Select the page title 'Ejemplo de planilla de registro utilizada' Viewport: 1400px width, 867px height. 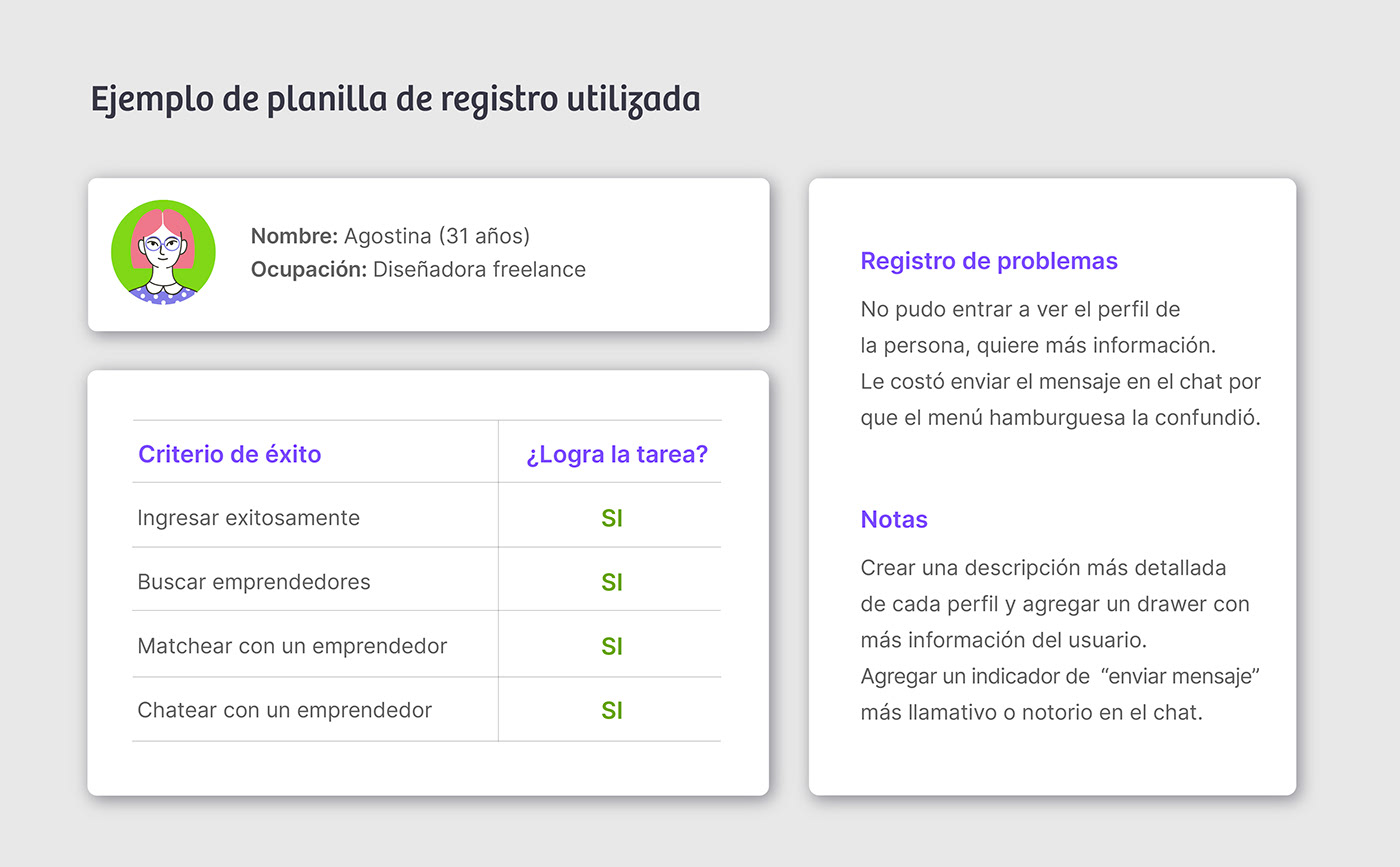click(395, 101)
